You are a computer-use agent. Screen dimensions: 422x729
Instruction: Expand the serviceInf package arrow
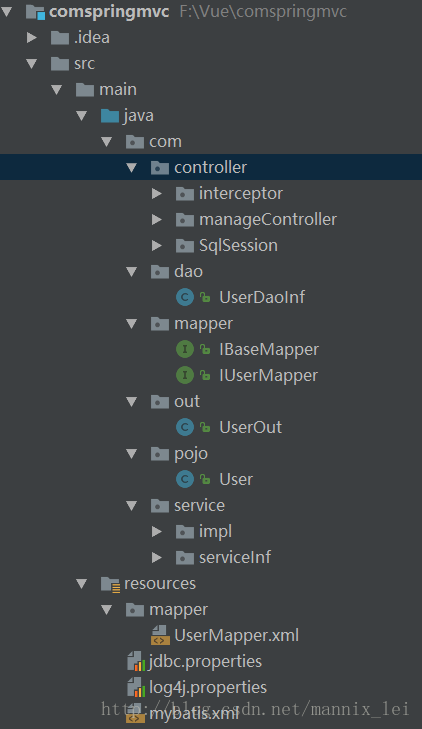coord(157,557)
